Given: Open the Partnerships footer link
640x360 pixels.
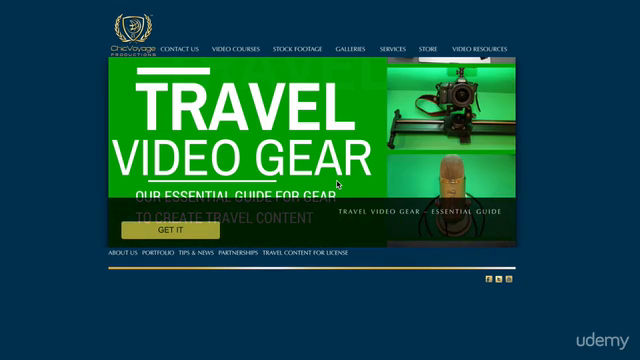Looking at the screenshot, I should point(238,253).
